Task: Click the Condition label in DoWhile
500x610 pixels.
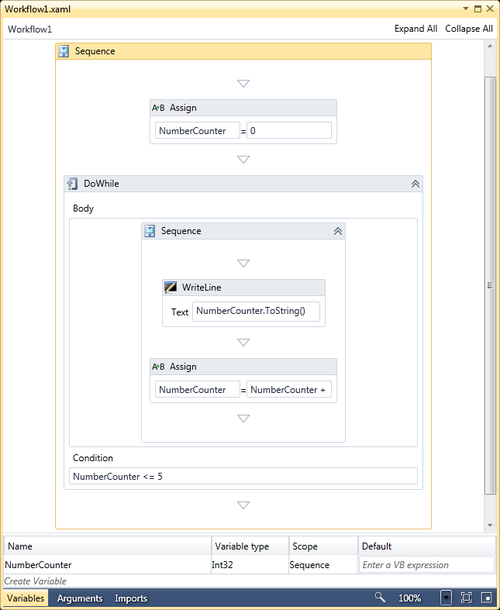Action: click(x=93, y=458)
